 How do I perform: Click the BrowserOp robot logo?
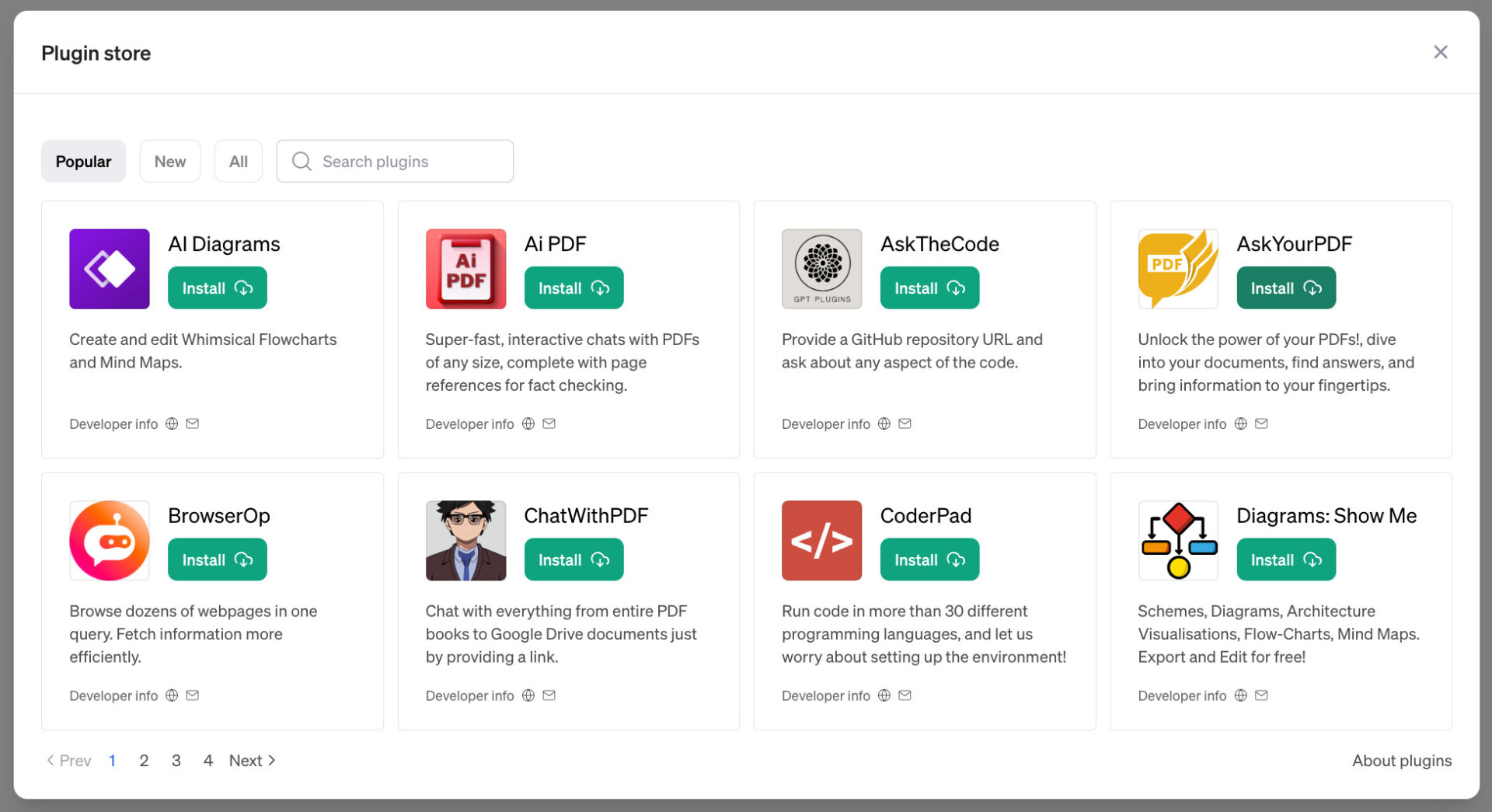(x=109, y=541)
